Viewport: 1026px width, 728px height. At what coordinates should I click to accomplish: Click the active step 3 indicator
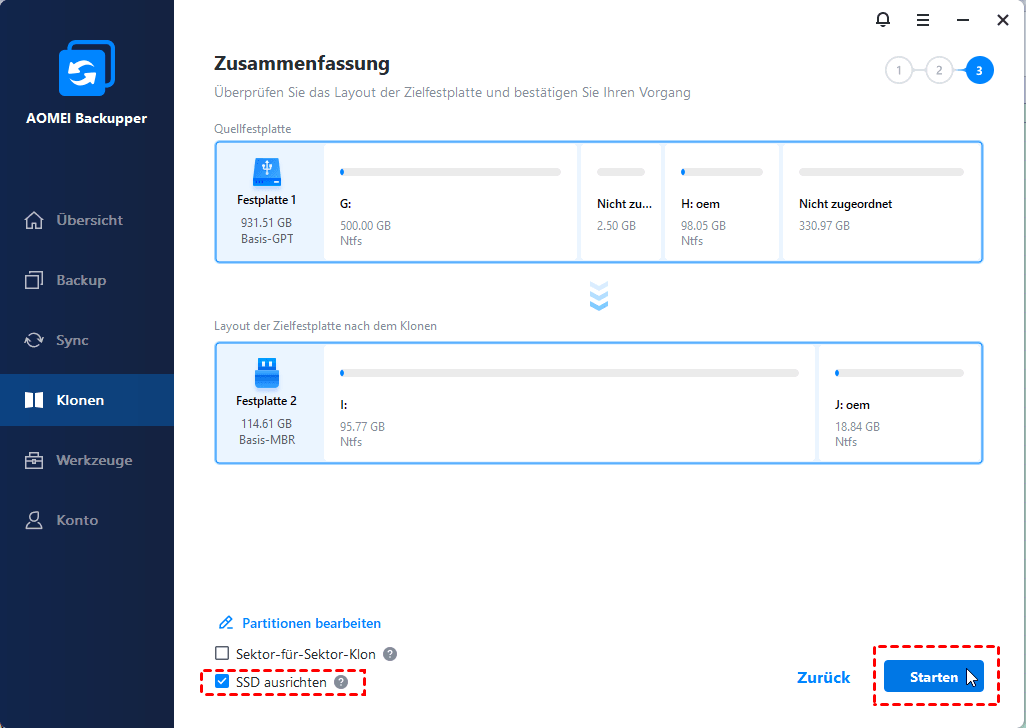tap(979, 71)
